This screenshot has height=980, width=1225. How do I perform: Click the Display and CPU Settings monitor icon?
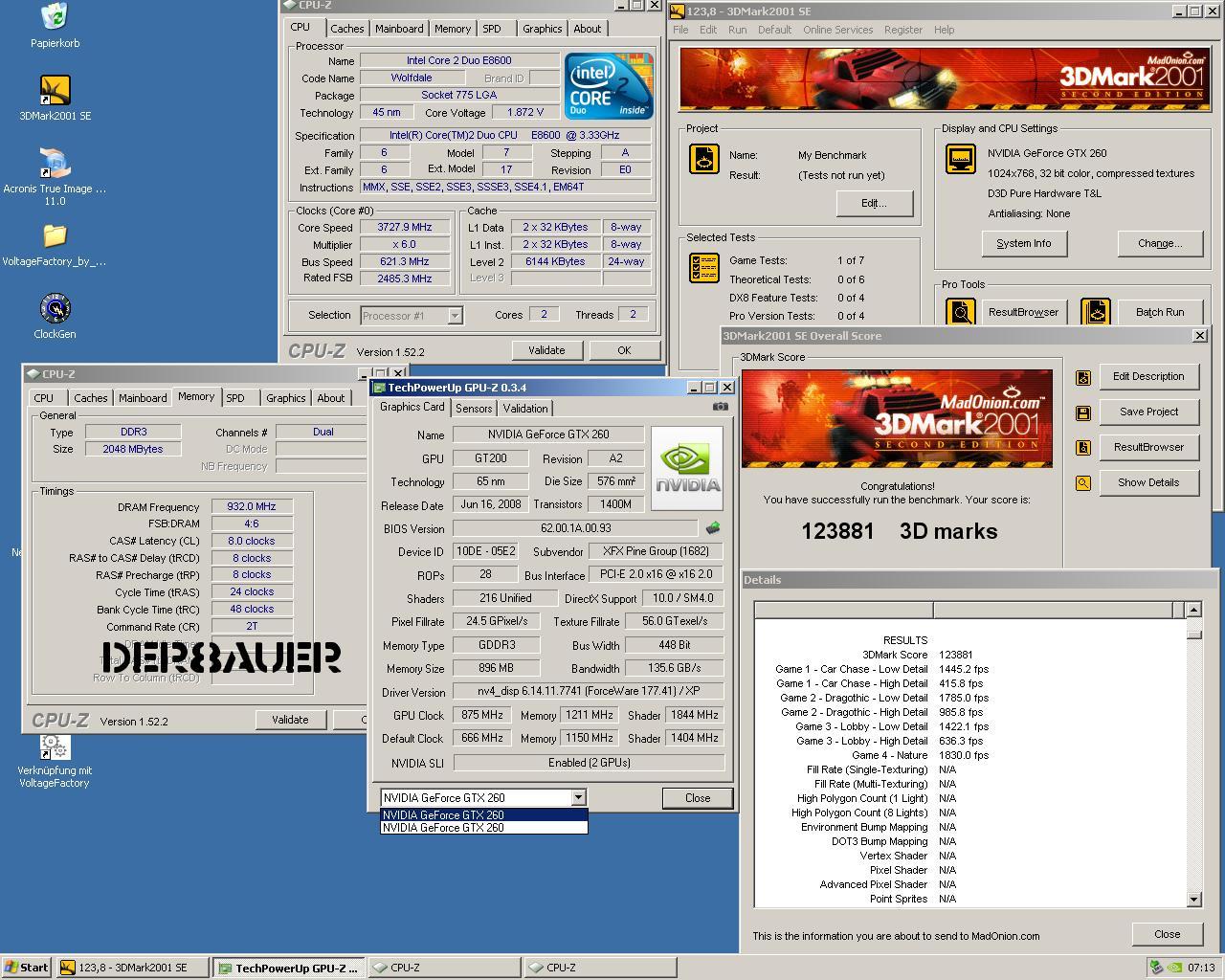[960, 159]
